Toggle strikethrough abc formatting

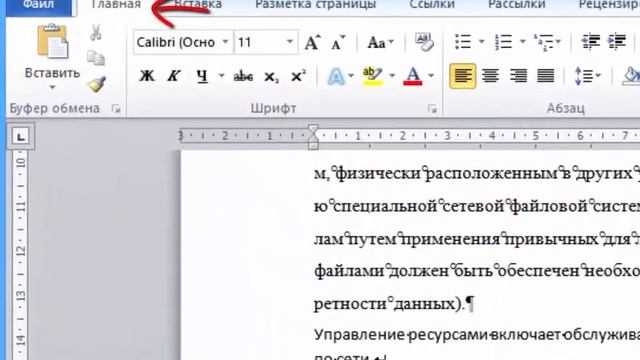(x=243, y=76)
